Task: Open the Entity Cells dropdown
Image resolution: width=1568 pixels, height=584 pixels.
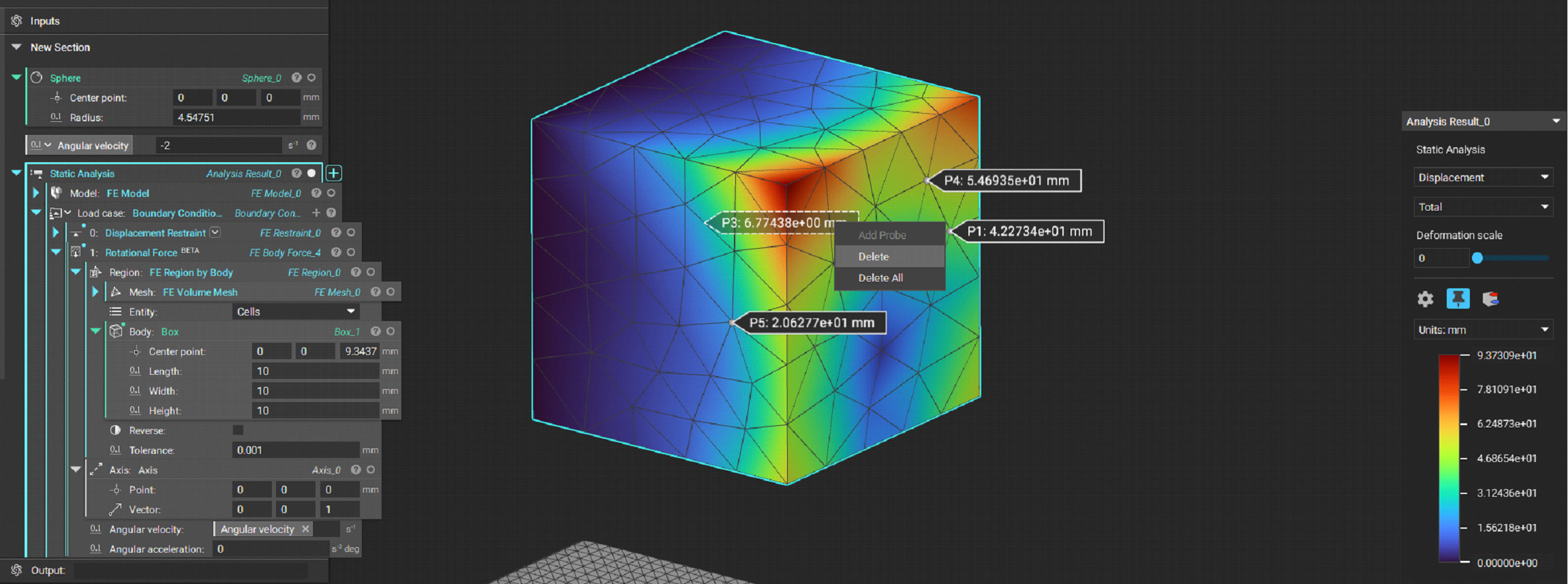Action: [296, 311]
